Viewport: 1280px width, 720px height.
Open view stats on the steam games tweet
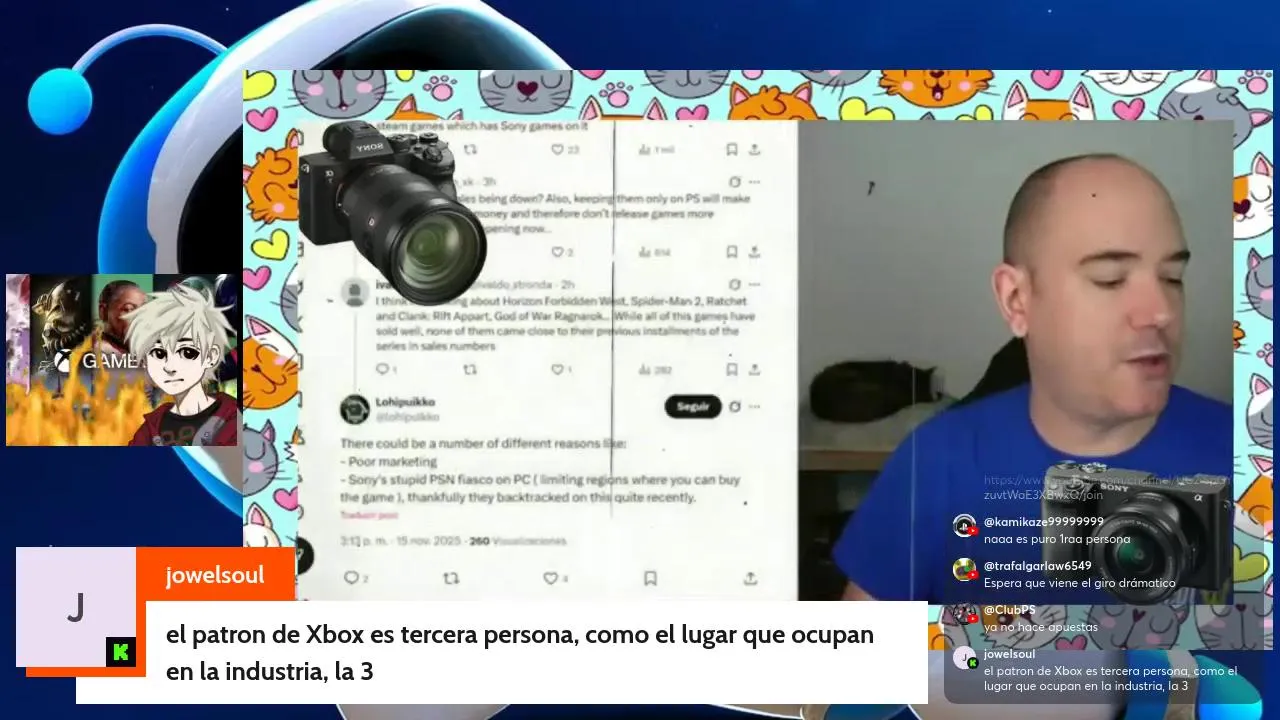click(656, 150)
